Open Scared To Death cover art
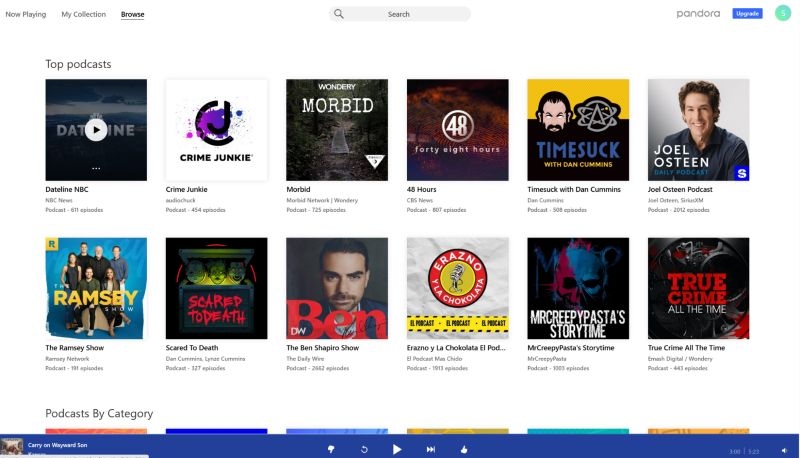800x458 pixels. click(216, 288)
